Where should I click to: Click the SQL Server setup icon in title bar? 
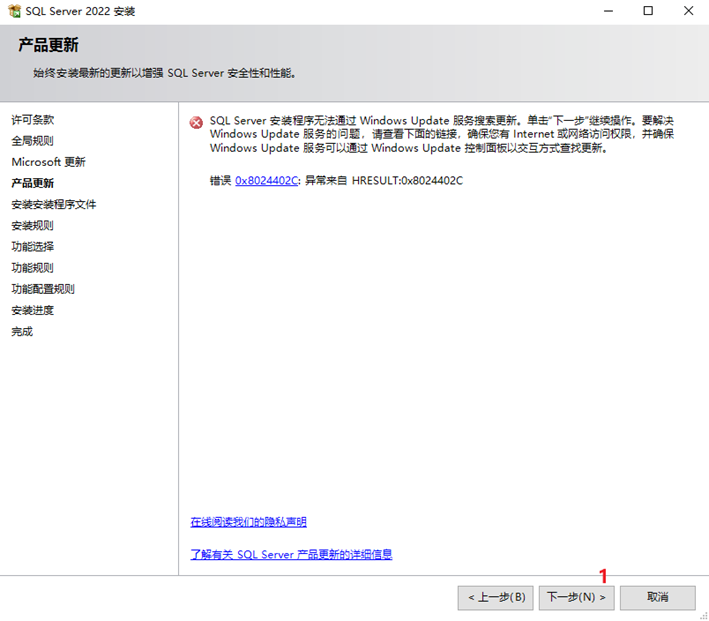(x=14, y=11)
